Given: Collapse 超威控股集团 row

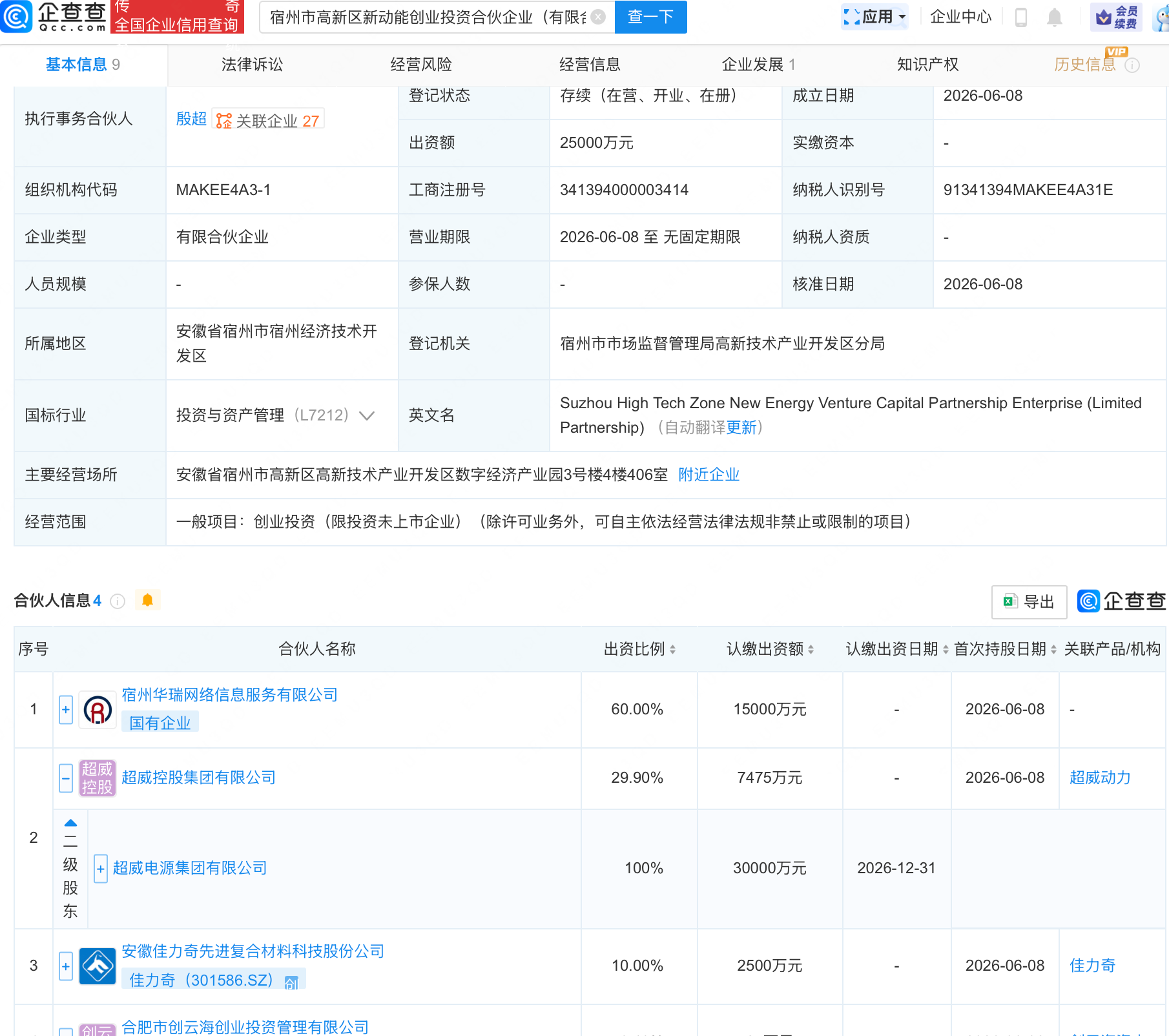Looking at the screenshot, I should [66, 778].
